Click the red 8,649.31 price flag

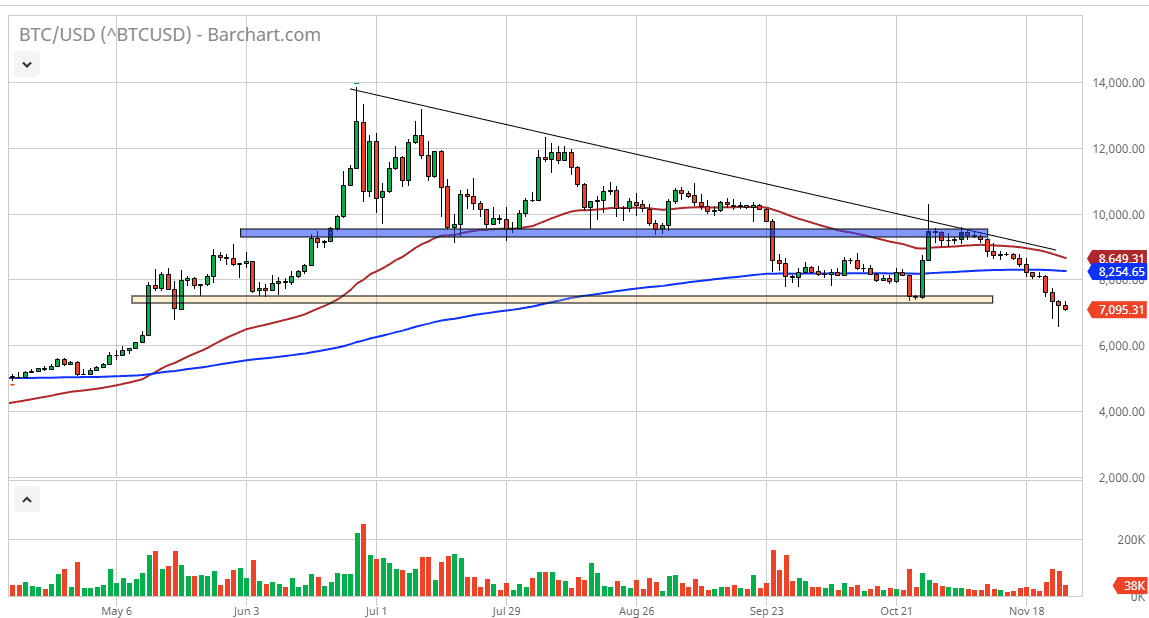coord(1119,258)
